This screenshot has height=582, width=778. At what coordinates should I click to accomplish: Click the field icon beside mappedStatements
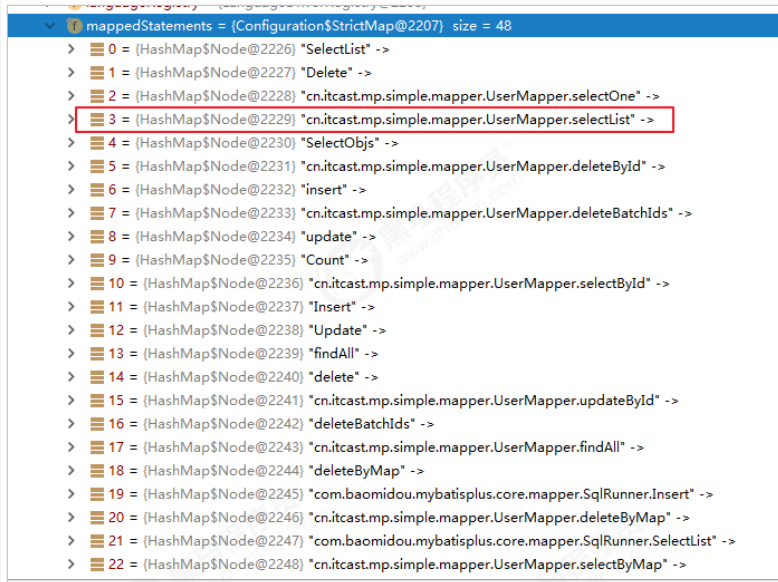(x=74, y=26)
